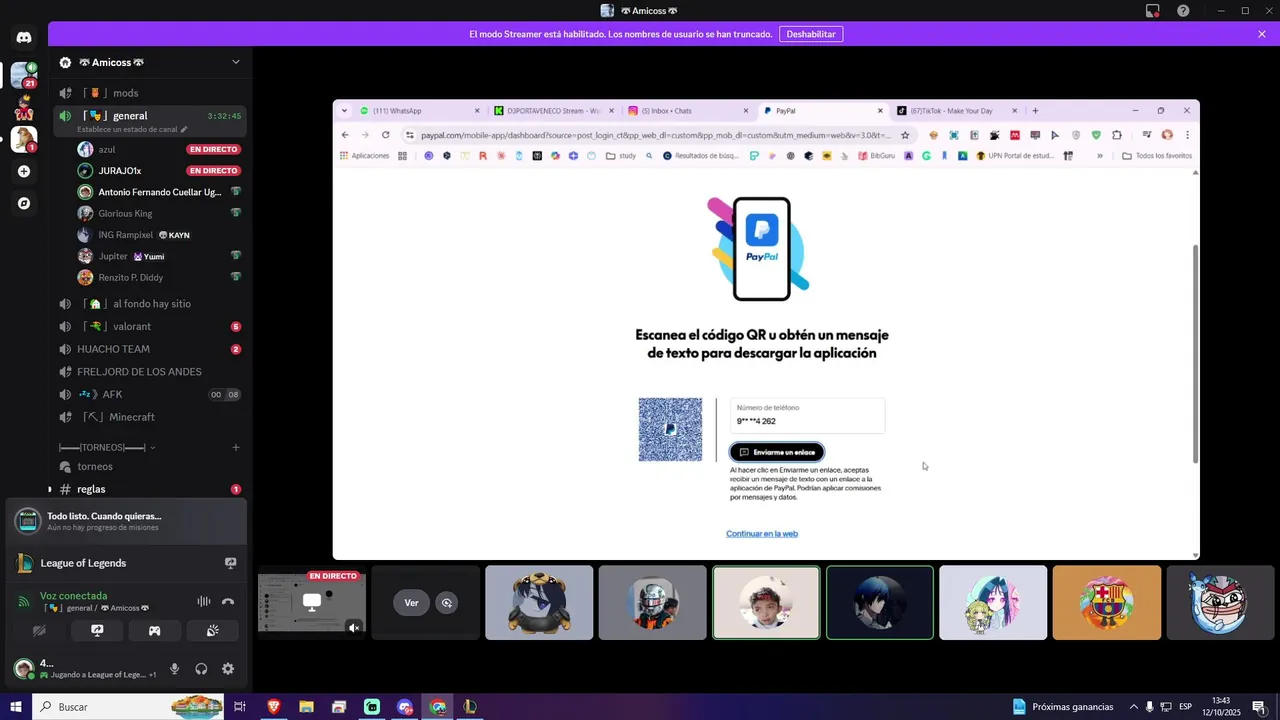This screenshot has width=1280, height=720.
Task: Select the TikTok Make Your Day tab
Action: coord(956,111)
